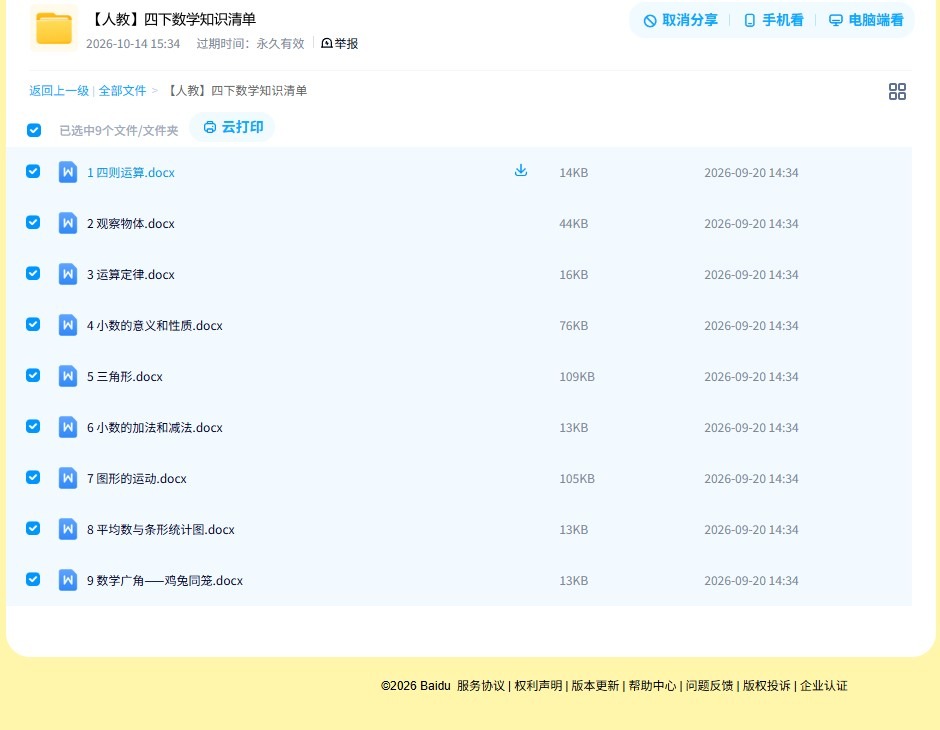Screen dimensions: 940x730
Task: Click Word icon of 3 运算定律.docx
Action: pyautogui.click(x=68, y=274)
